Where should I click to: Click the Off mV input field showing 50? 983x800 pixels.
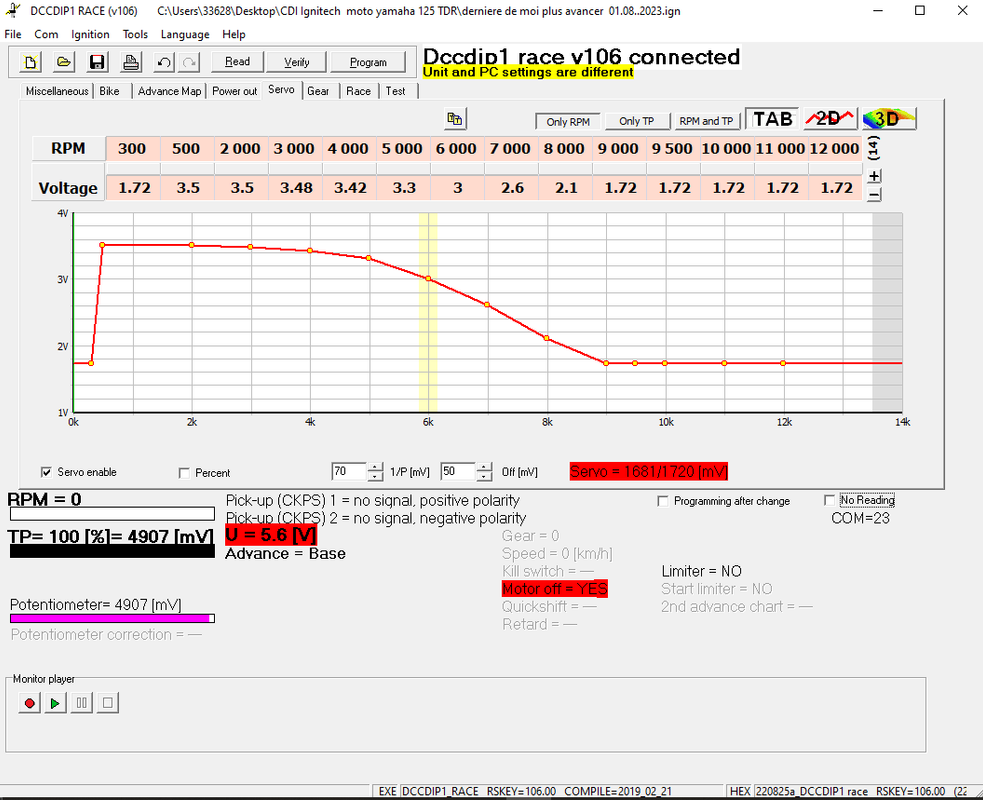coord(458,471)
